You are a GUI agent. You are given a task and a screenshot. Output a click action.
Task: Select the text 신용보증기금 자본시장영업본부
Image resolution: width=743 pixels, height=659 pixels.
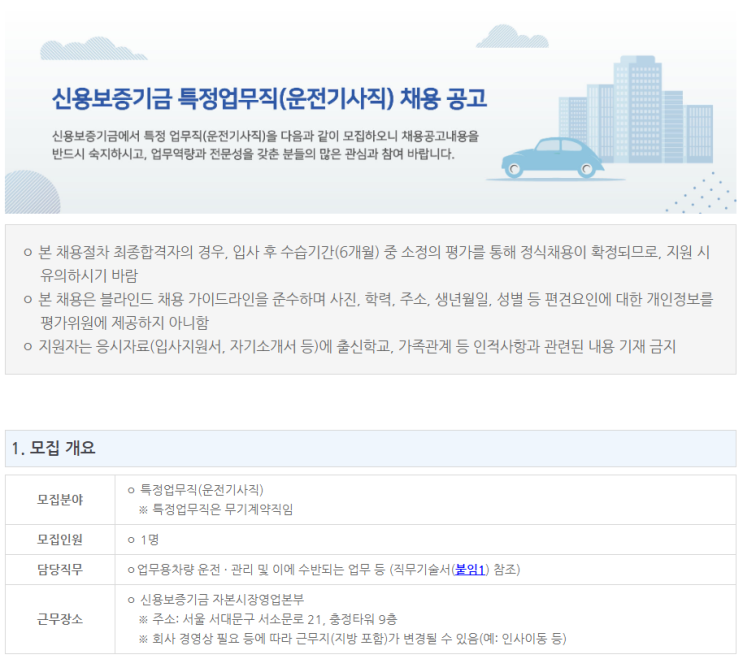point(222,600)
